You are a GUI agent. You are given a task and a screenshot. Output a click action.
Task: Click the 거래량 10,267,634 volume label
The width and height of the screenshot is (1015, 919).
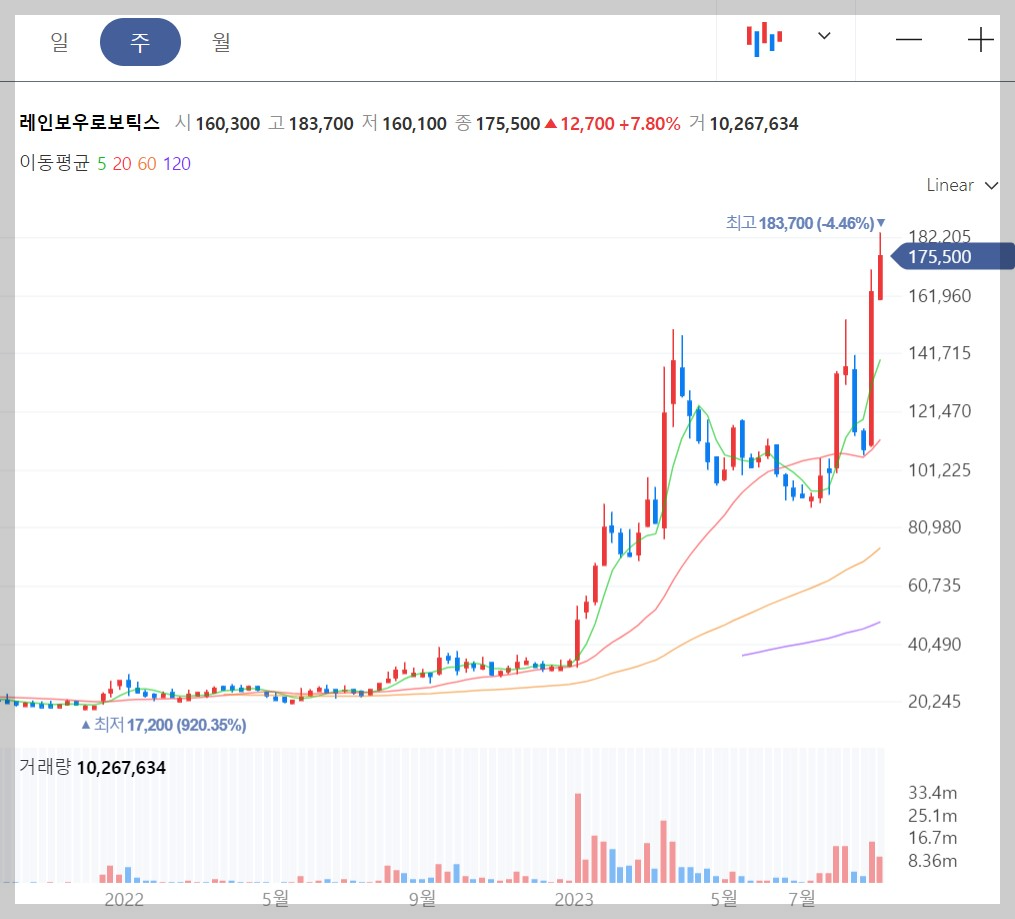click(93, 768)
